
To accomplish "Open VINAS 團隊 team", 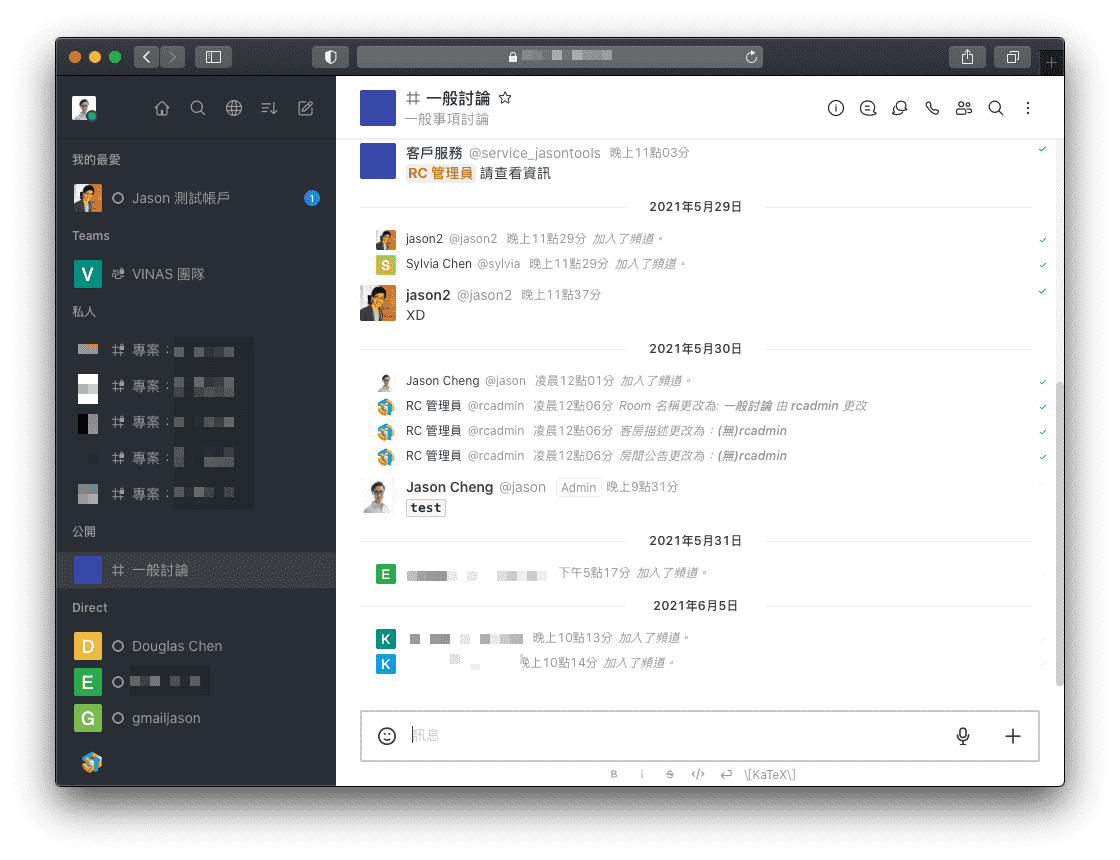I will 196,274.
